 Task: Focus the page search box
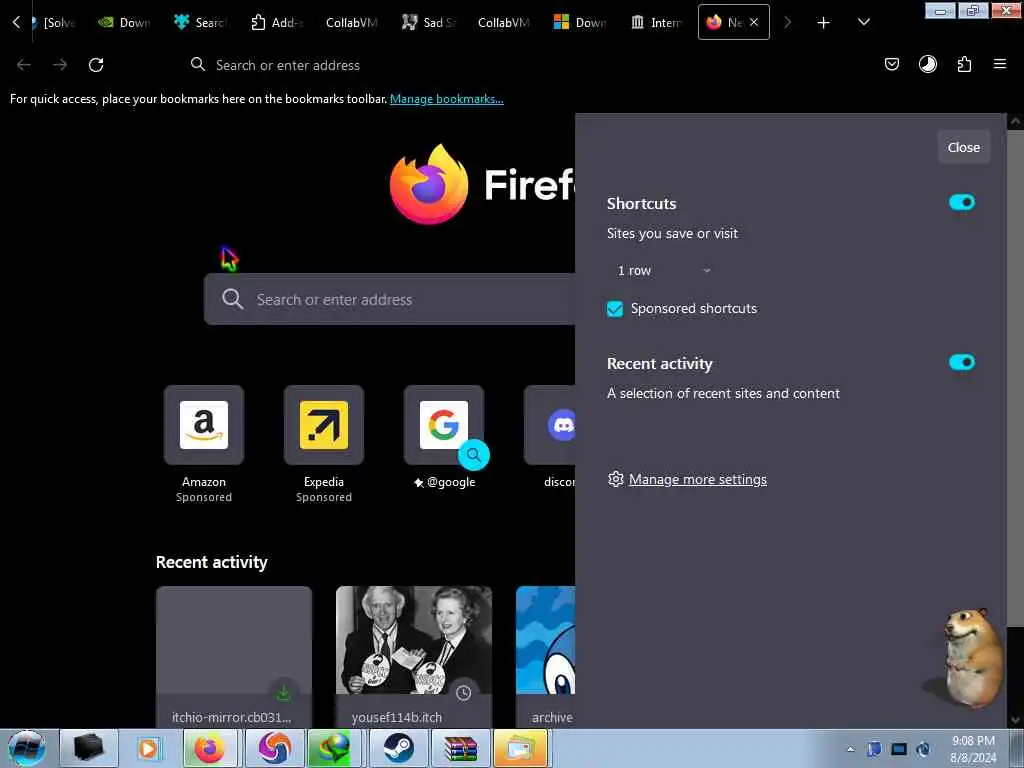389,299
